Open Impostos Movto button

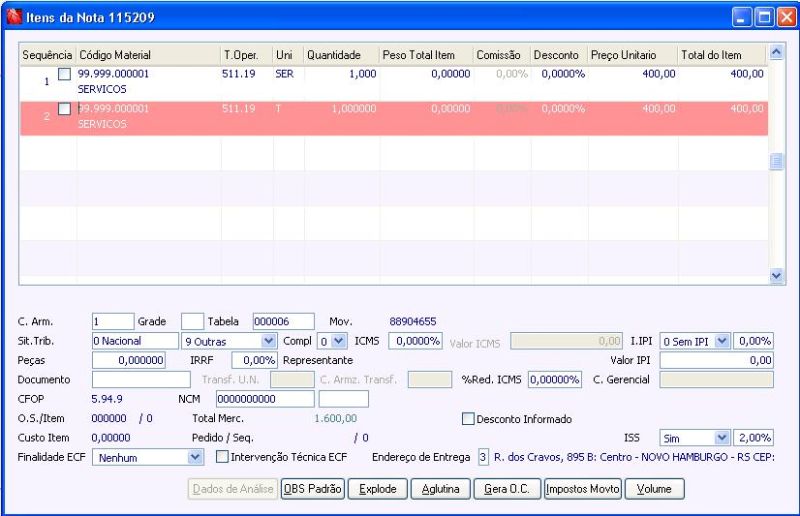(583, 489)
